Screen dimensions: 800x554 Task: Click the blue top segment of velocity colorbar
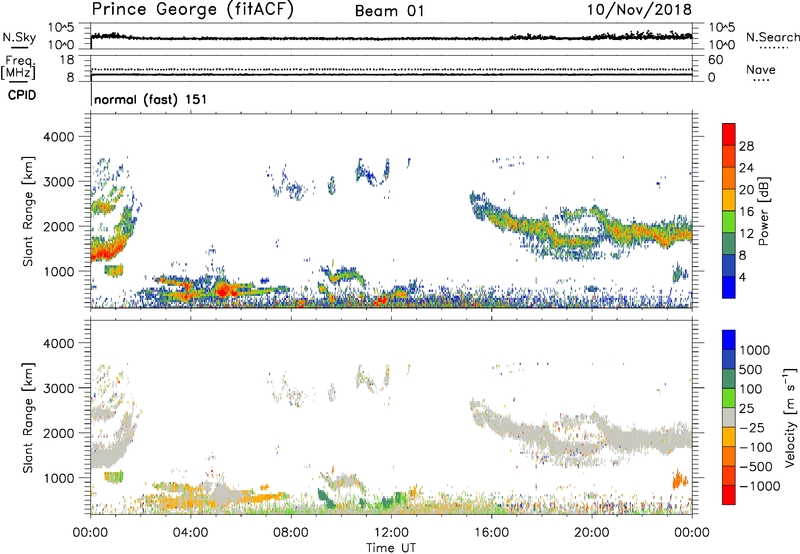coord(729,340)
